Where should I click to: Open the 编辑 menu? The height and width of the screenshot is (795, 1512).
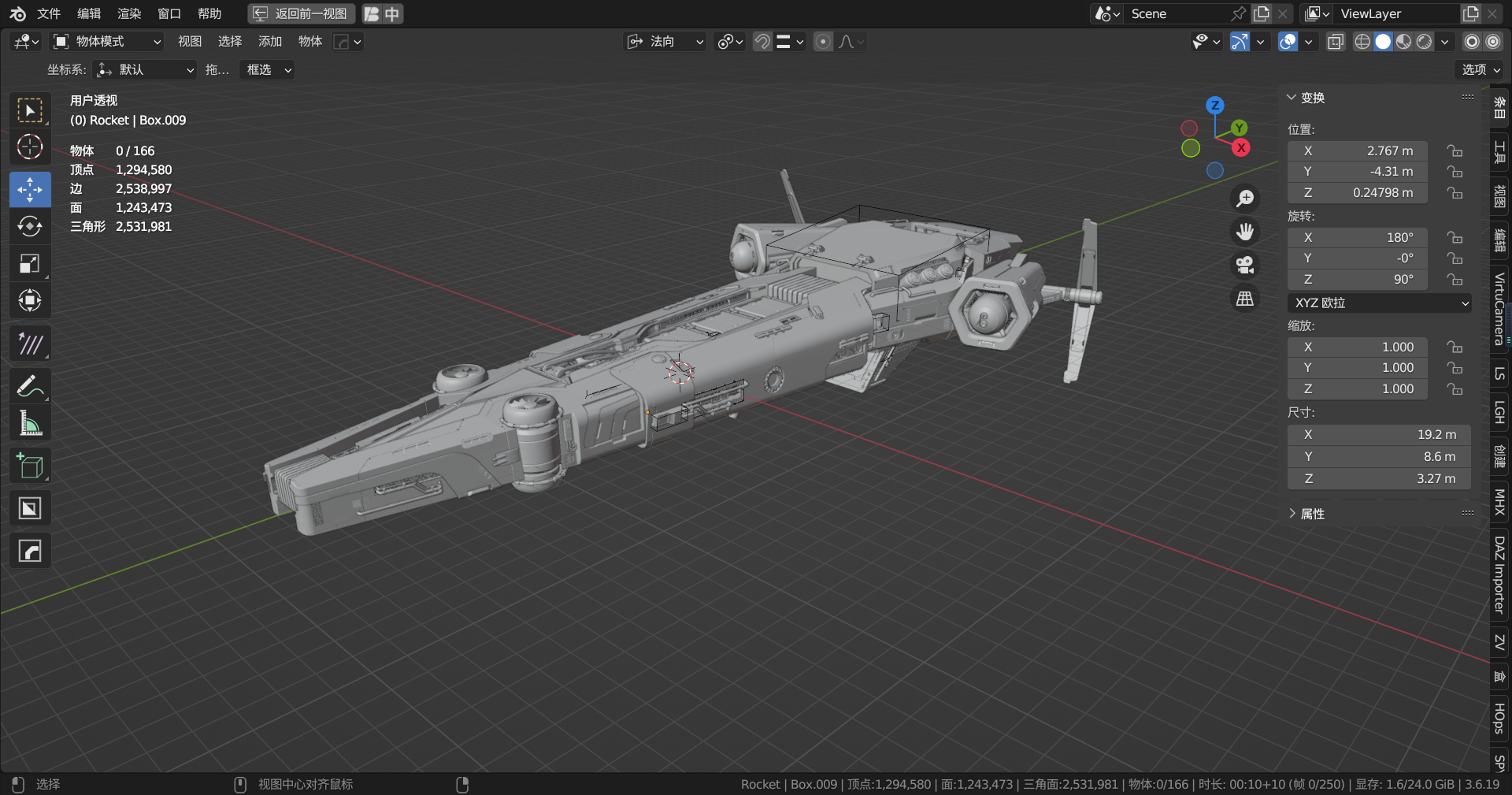[x=89, y=13]
